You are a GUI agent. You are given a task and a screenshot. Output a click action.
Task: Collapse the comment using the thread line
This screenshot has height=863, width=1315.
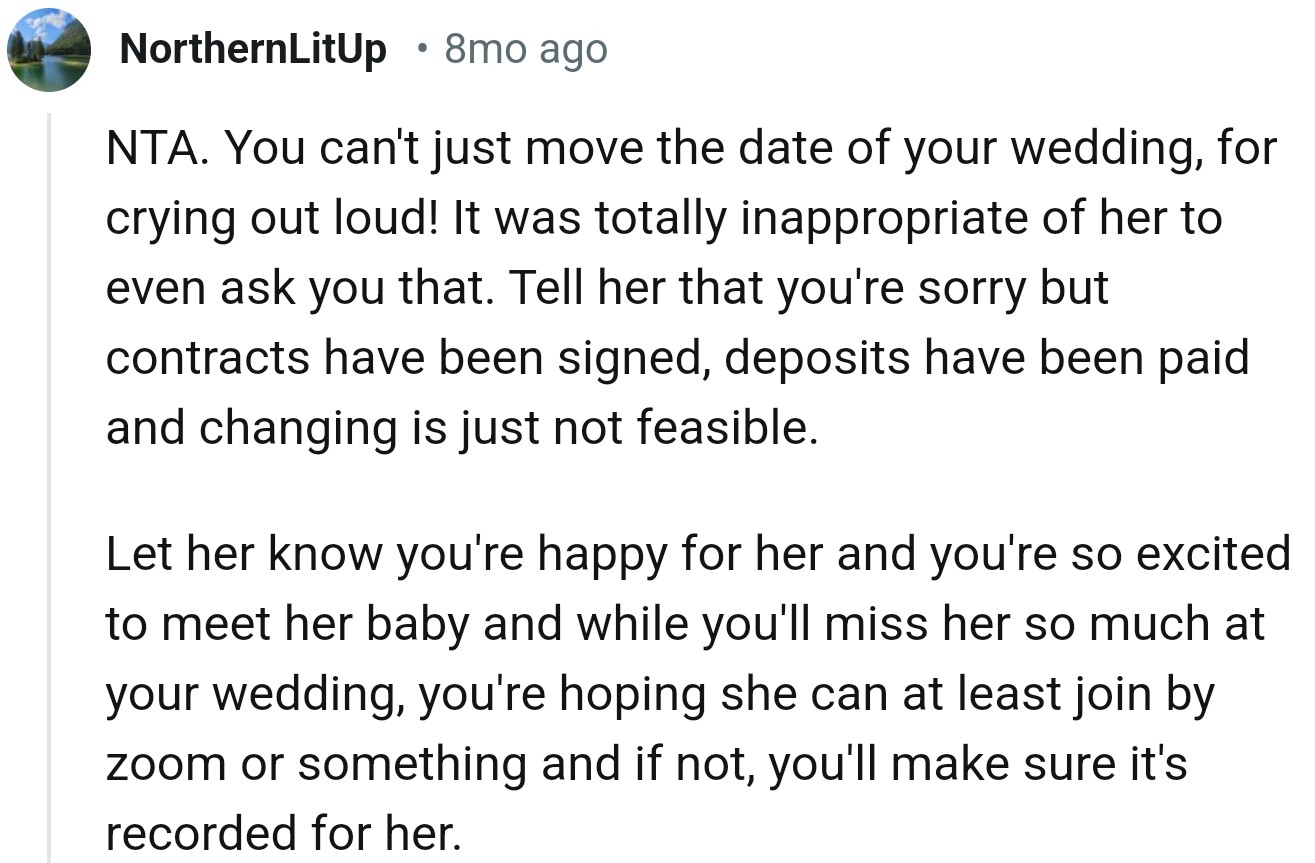tap(50, 480)
